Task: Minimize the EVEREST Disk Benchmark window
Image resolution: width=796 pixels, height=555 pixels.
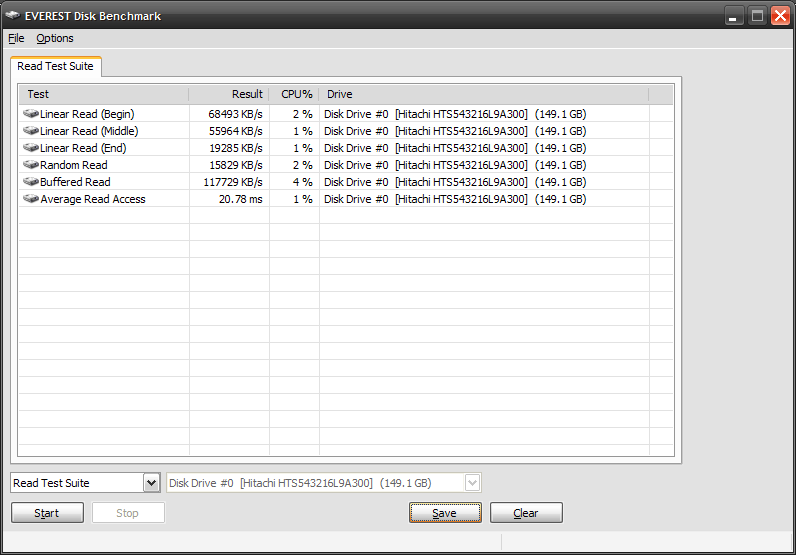Action: [x=734, y=16]
